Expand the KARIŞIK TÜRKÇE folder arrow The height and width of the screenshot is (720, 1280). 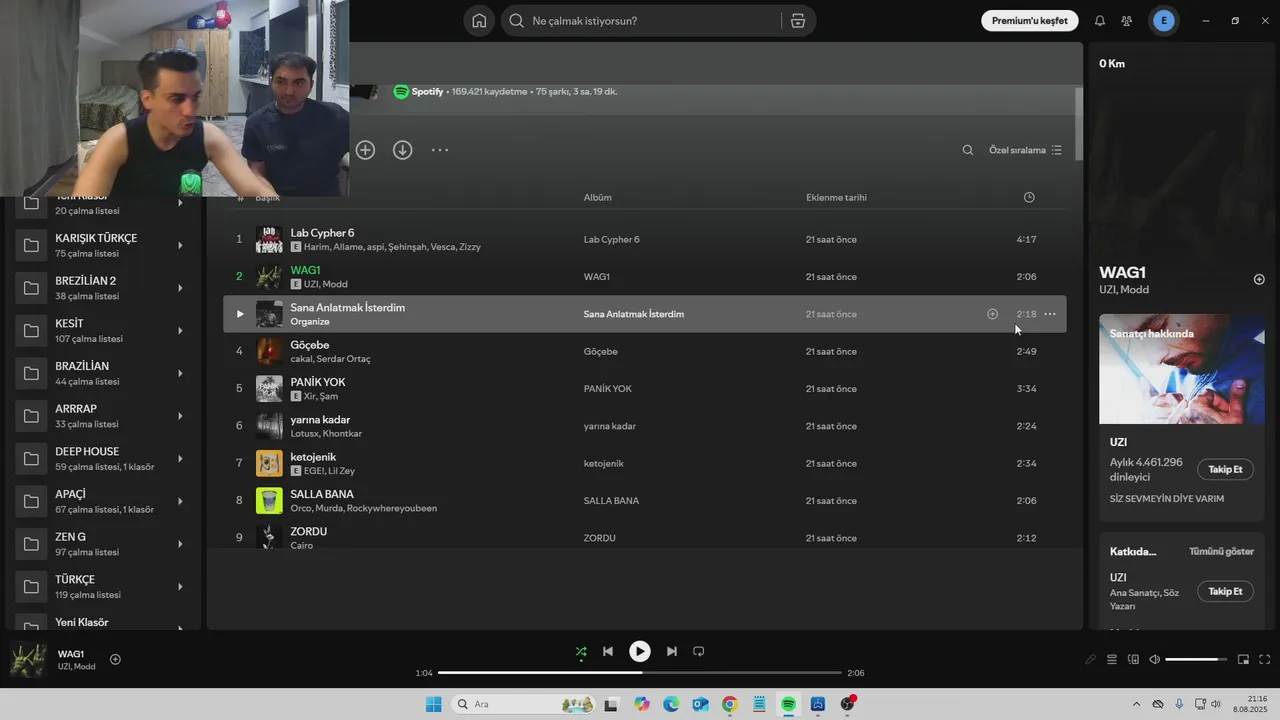click(x=180, y=245)
